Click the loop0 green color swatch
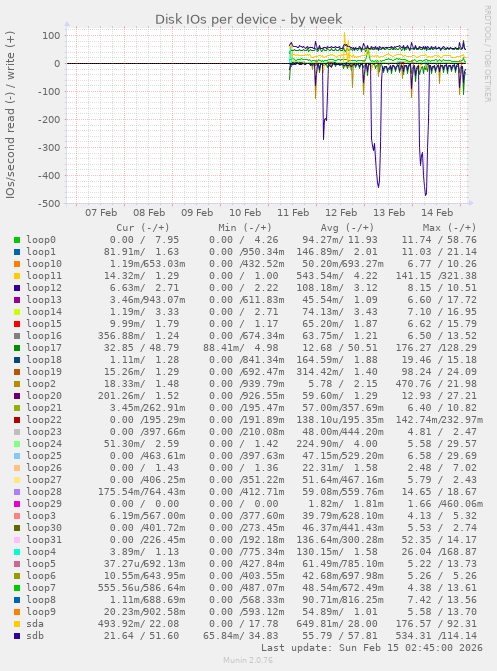The height and width of the screenshot is (671, 497). point(17,240)
